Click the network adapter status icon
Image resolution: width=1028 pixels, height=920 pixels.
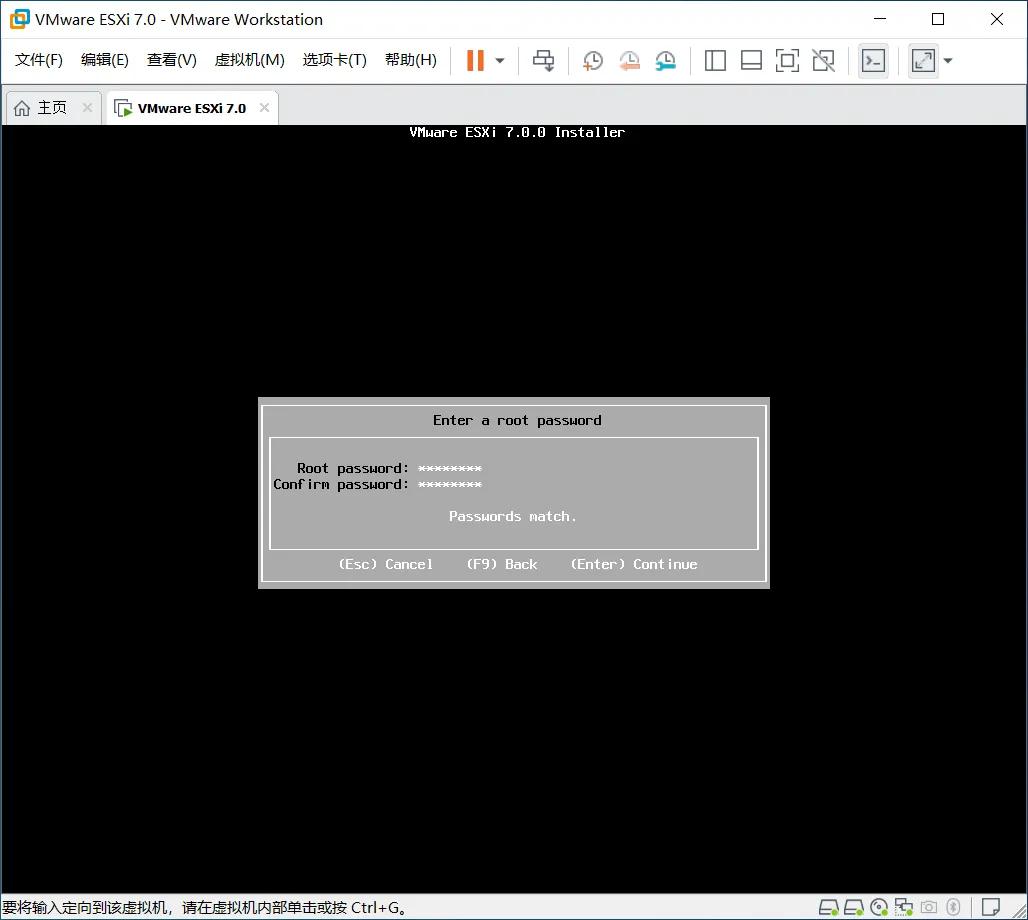[x=902, y=907]
